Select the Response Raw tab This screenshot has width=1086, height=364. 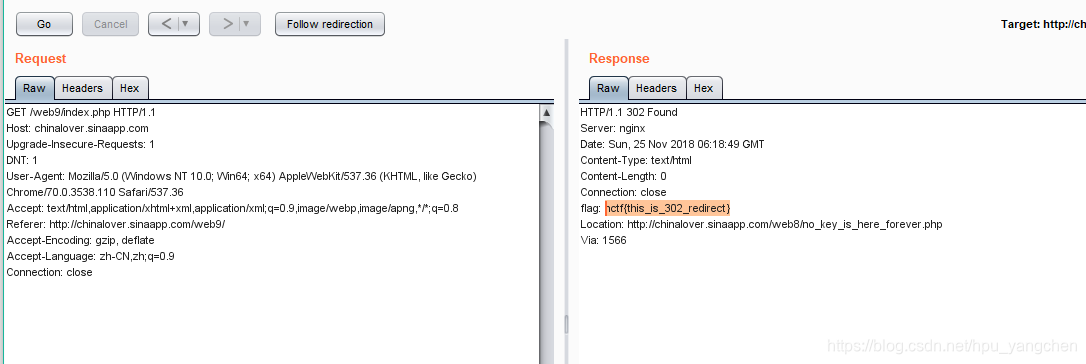tap(608, 88)
